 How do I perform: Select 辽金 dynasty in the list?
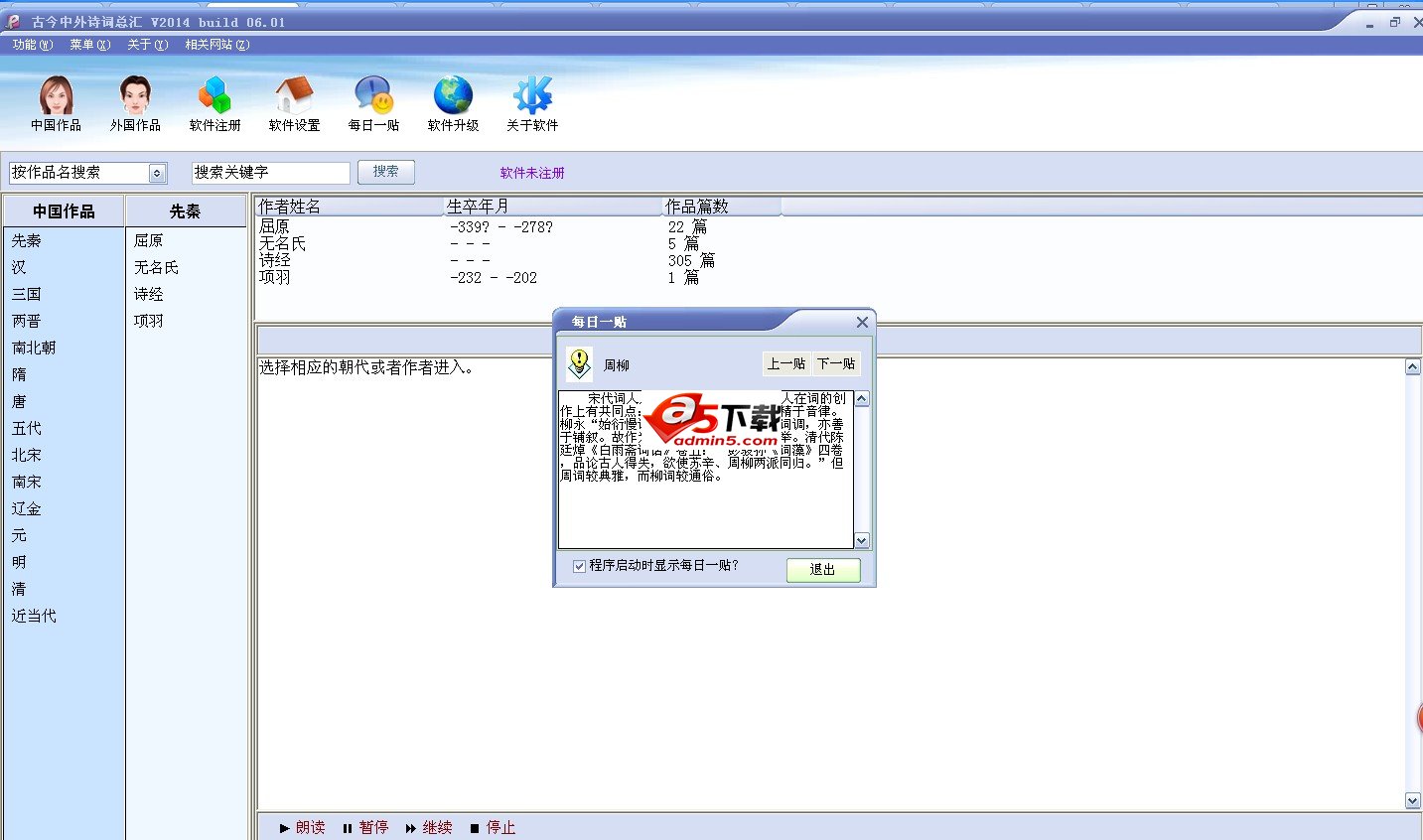click(x=27, y=508)
